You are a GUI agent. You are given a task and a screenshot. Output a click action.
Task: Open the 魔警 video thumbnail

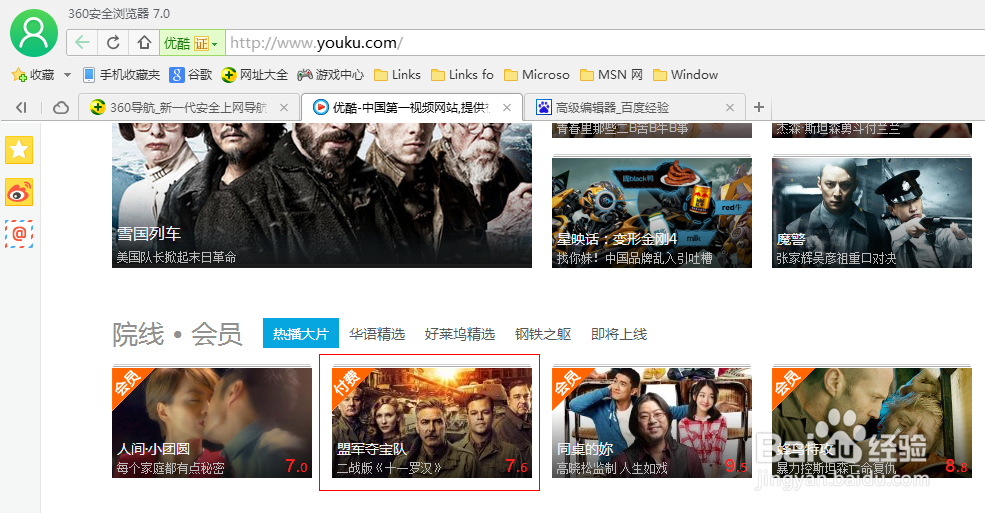[x=872, y=213]
